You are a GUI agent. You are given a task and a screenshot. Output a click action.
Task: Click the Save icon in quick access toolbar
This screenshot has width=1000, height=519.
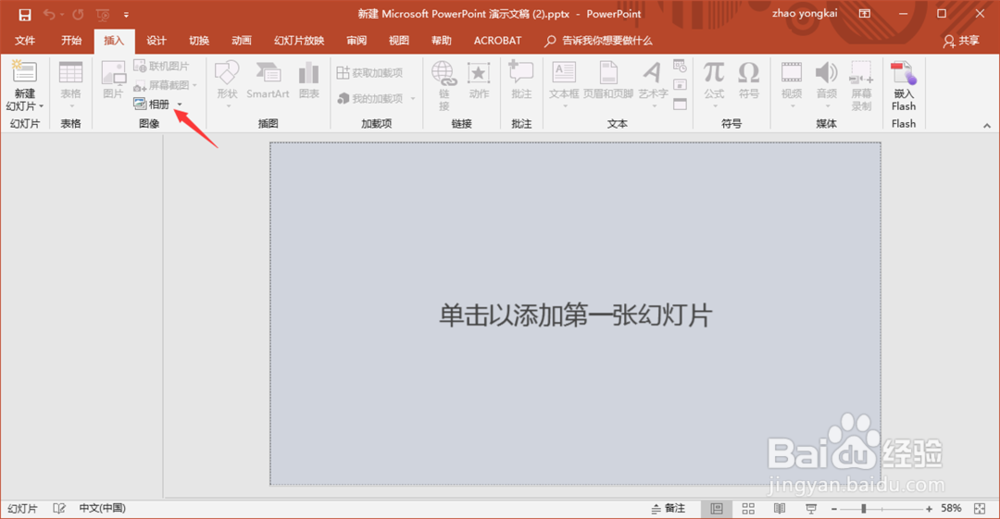coord(25,14)
